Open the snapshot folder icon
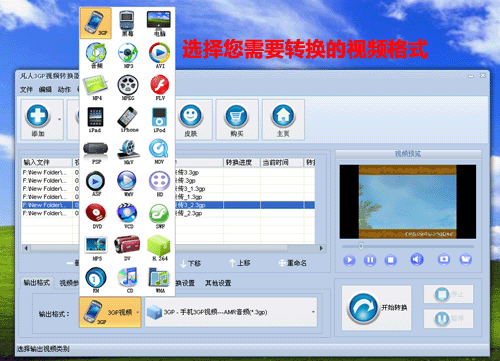This screenshot has height=361, width=500. 465,259
